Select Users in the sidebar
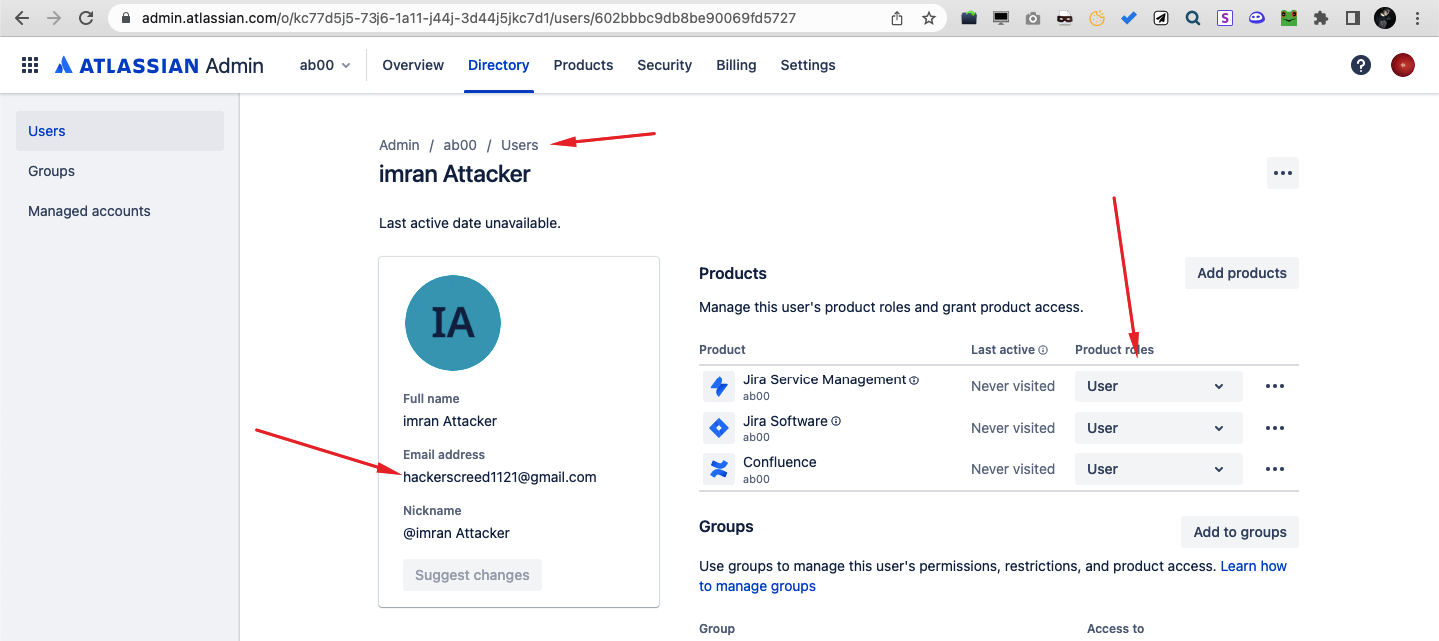 point(120,131)
